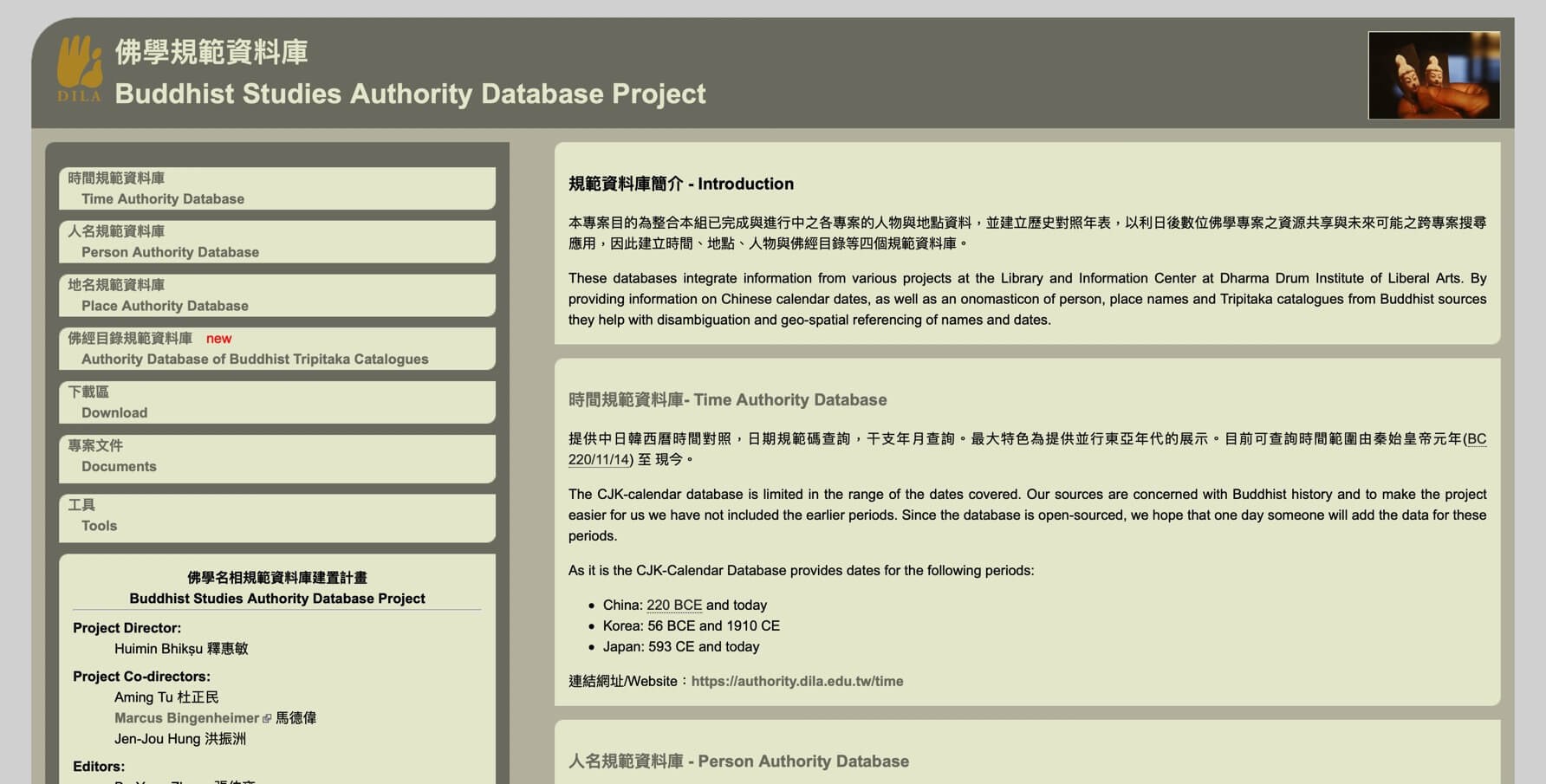Click the 220 BCE date link
Image resolution: width=1546 pixels, height=784 pixels.
[673, 605]
